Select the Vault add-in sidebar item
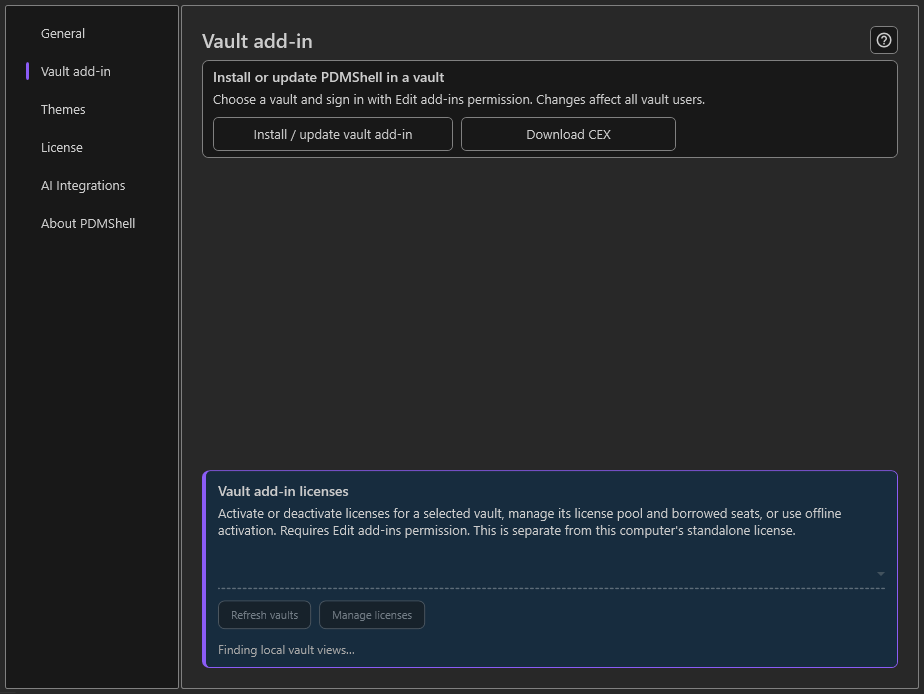 (75, 71)
